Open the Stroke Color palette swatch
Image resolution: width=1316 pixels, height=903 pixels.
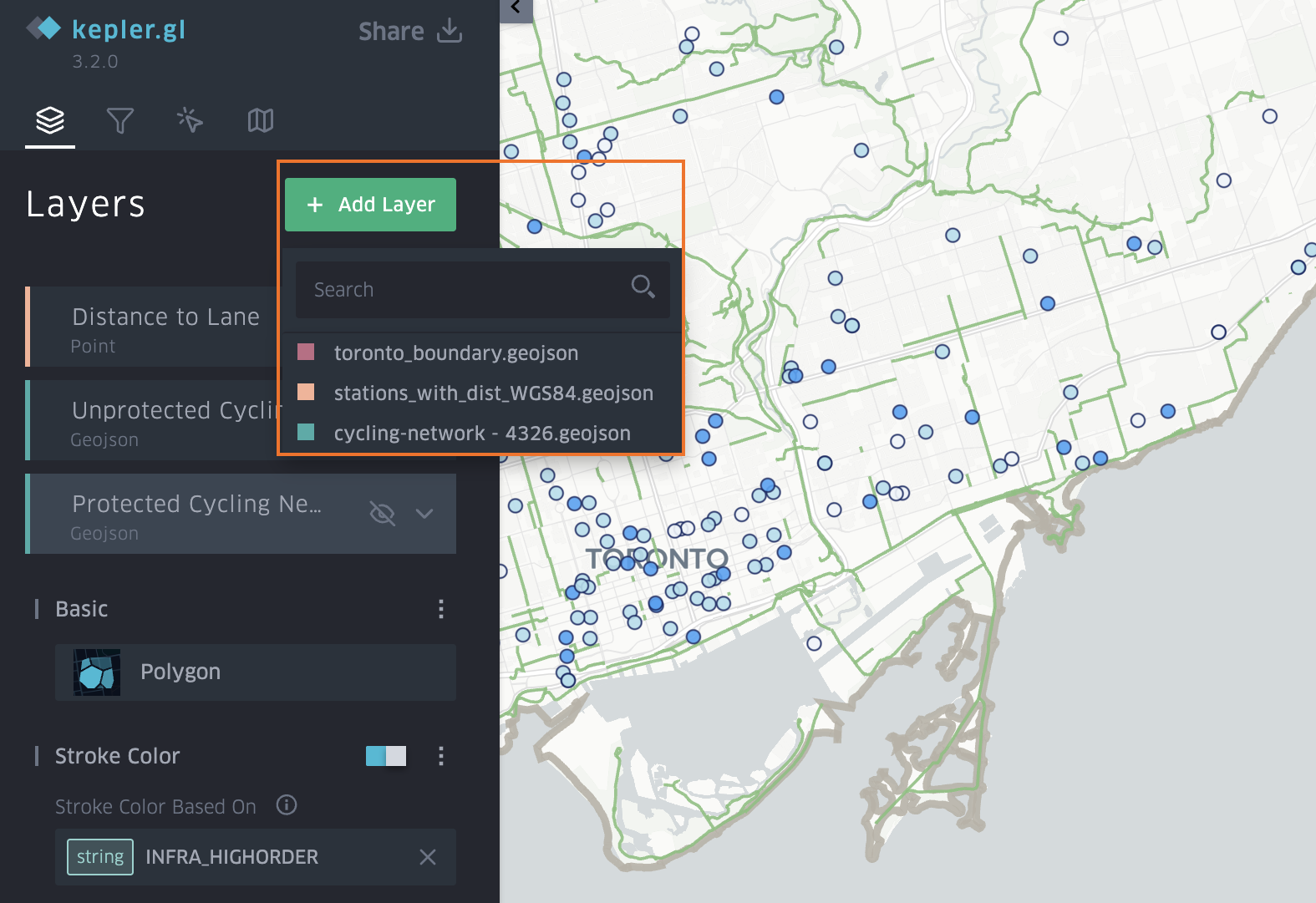point(386,756)
